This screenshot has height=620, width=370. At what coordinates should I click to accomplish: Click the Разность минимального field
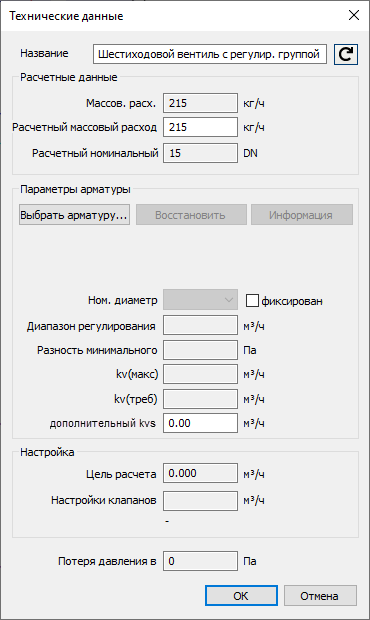(x=200, y=350)
